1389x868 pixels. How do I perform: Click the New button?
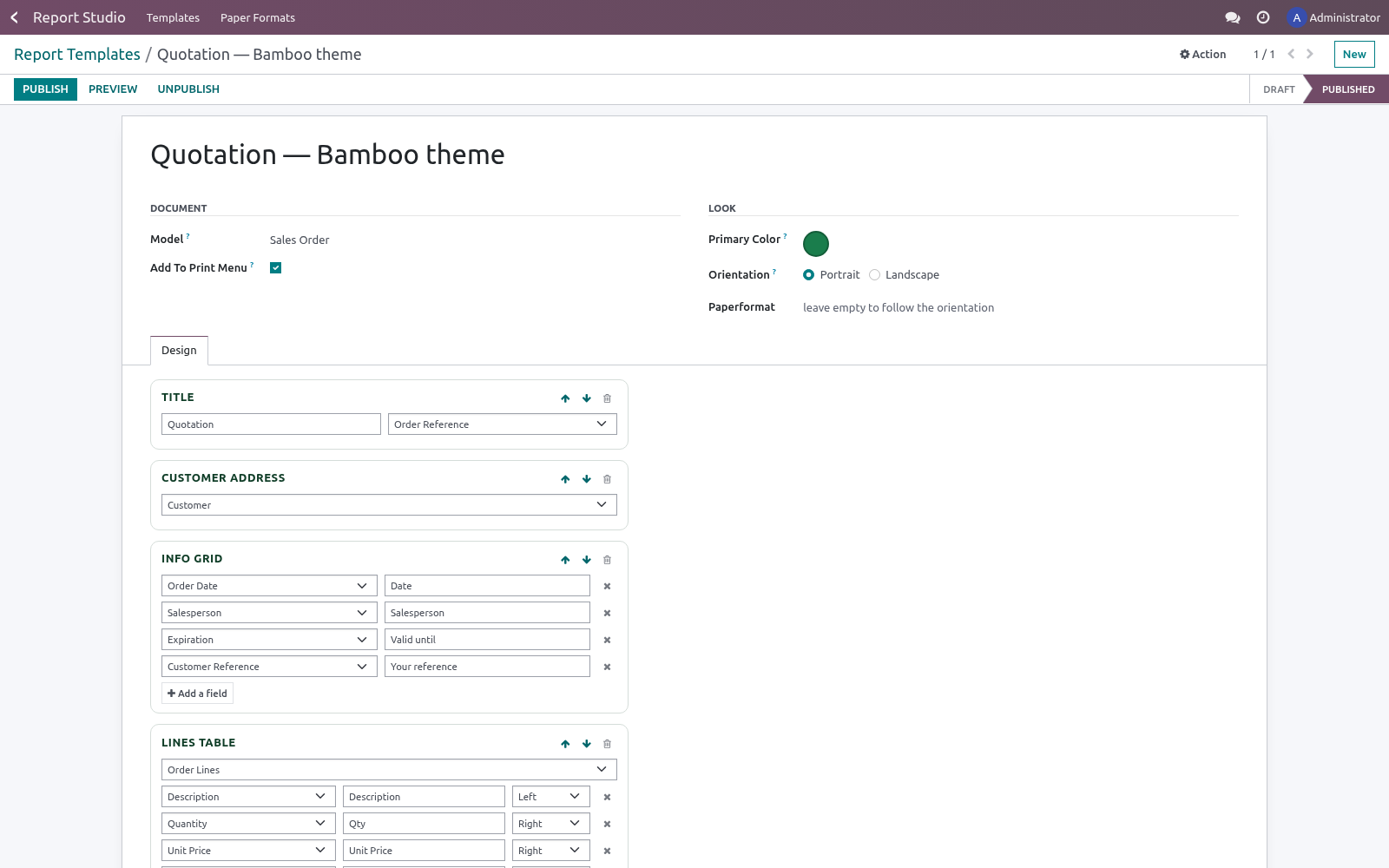[x=1354, y=54]
